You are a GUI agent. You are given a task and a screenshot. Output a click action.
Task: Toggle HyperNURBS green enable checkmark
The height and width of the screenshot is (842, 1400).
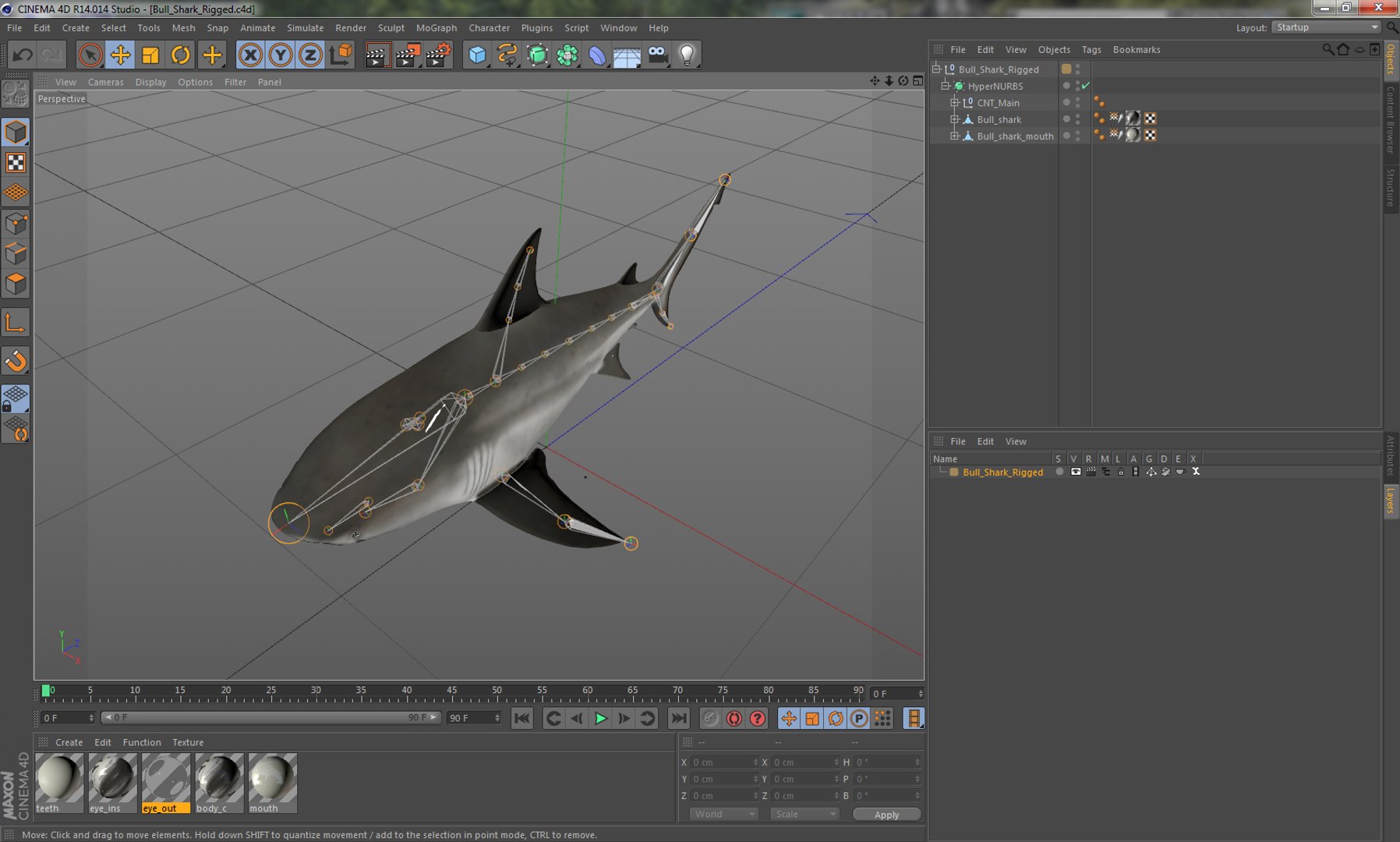(1086, 86)
